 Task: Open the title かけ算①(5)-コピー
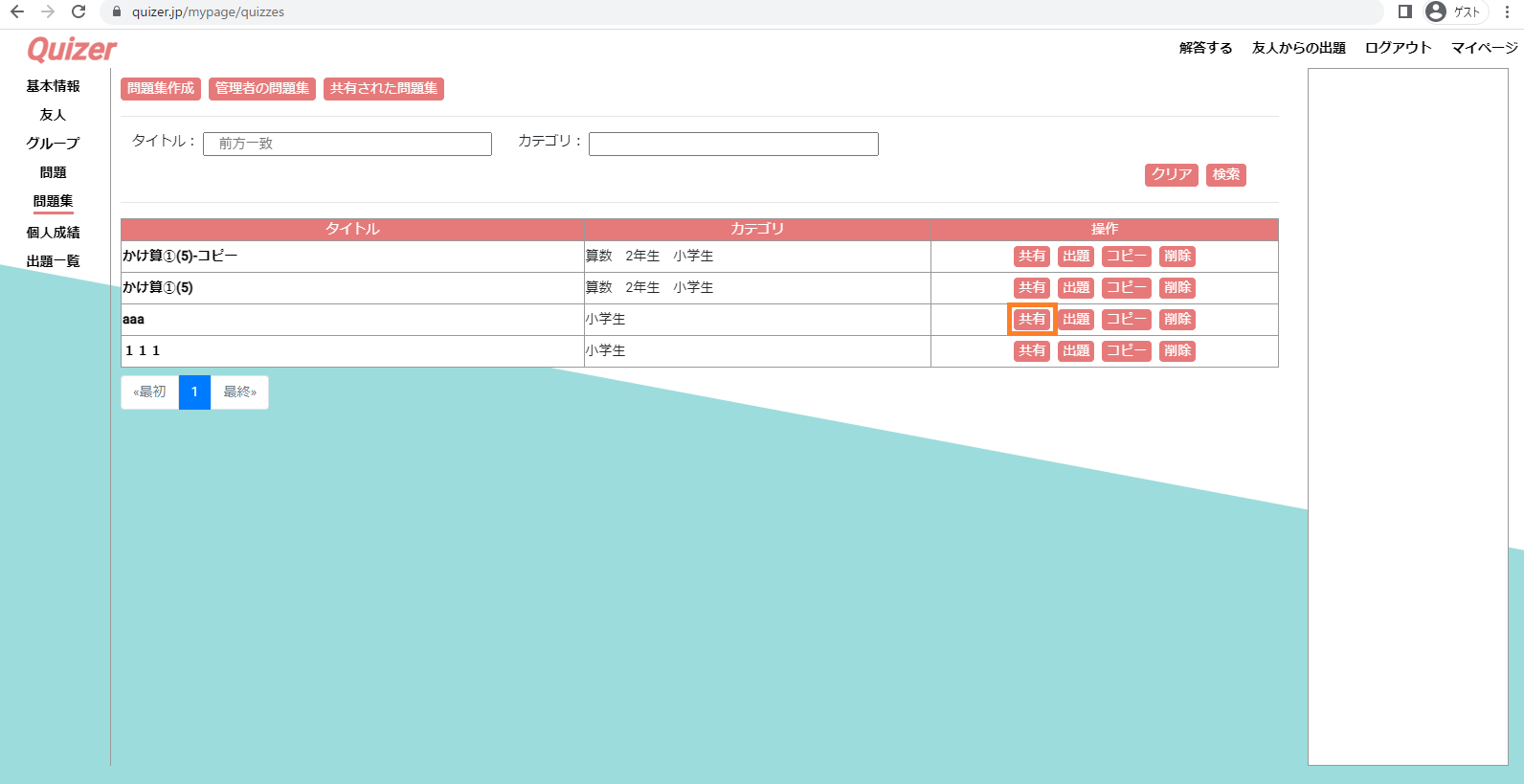point(180,256)
